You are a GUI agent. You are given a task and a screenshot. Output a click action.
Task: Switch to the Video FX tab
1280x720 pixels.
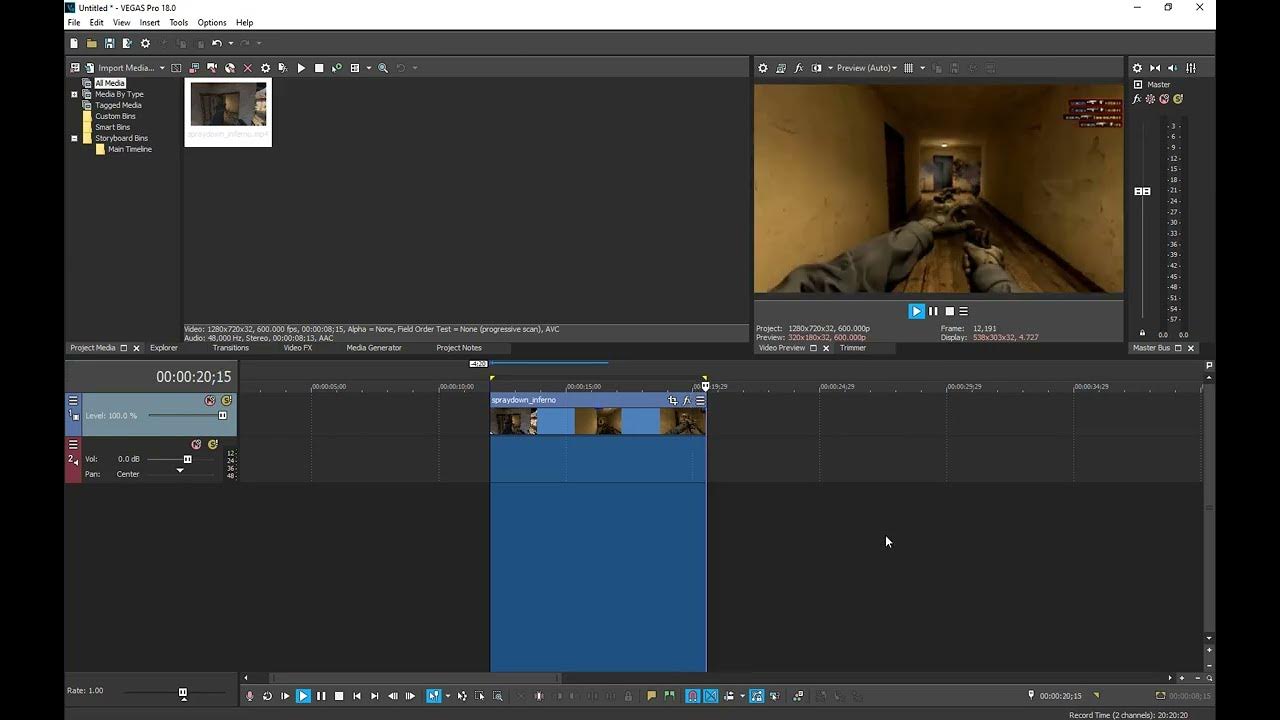click(x=298, y=348)
